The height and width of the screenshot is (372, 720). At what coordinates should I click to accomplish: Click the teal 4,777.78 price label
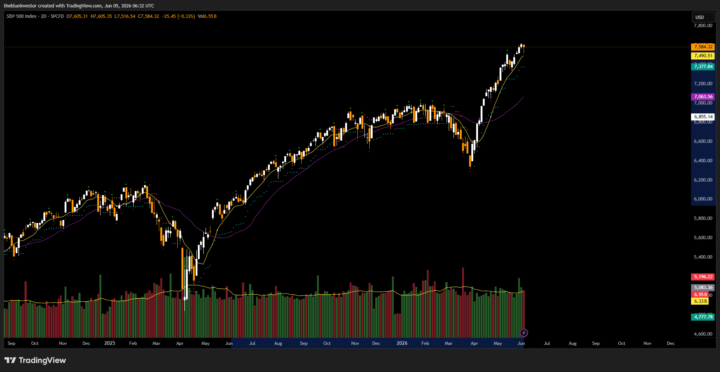coord(703,317)
